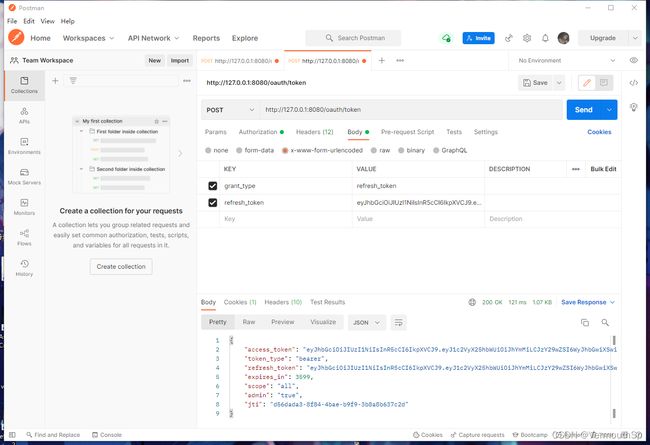The height and width of the screenshot is (445, 650).
Task: Switch to the pencil edit mode icon
Action: (587, 83)
